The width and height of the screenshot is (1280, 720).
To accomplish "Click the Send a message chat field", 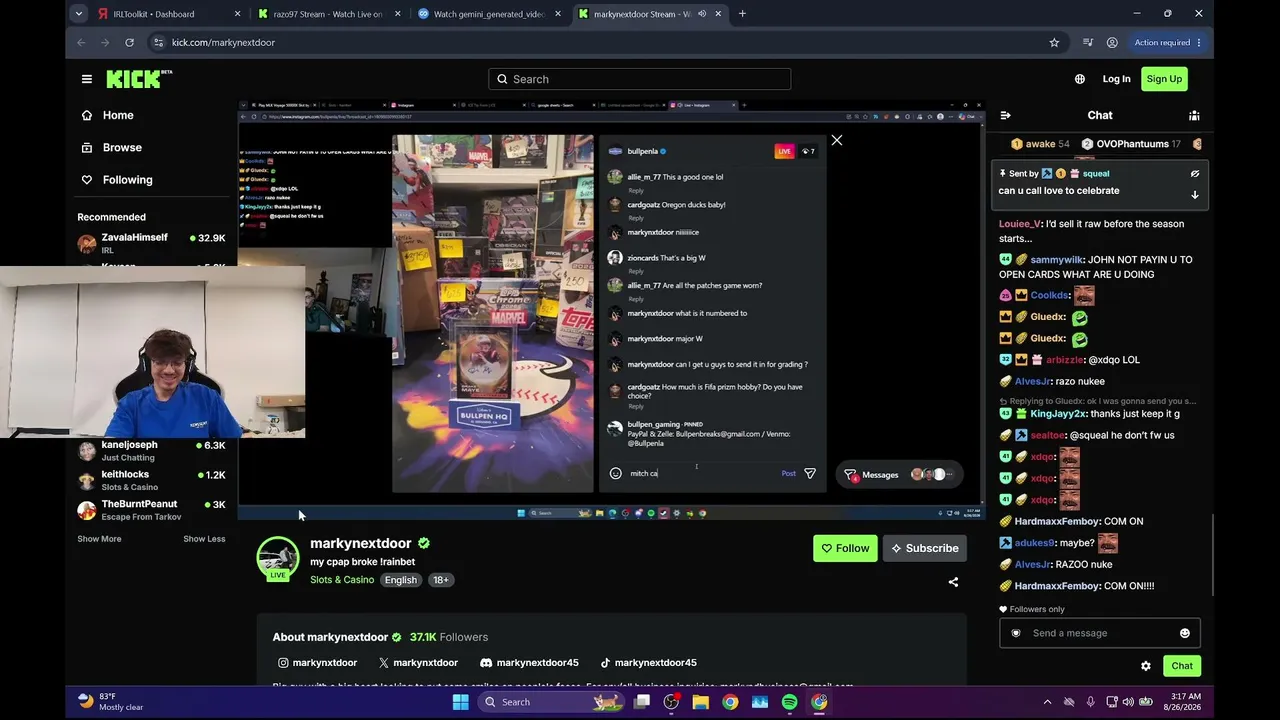I will (1100, 633).
